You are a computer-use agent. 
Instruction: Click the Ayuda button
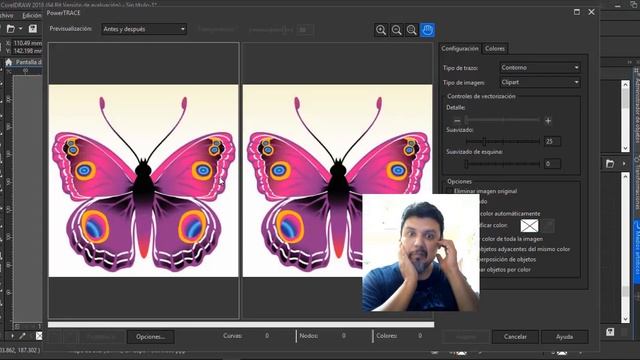[x=564, y=337]
